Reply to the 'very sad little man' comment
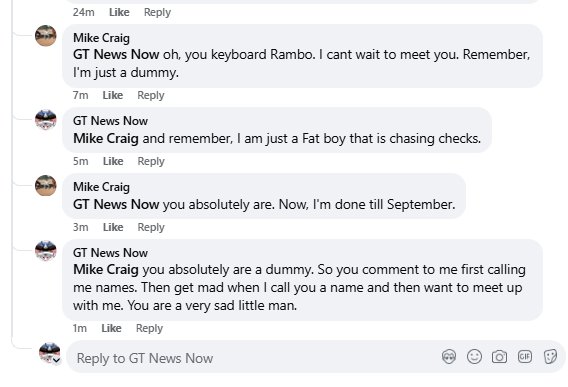 (149, 328)
